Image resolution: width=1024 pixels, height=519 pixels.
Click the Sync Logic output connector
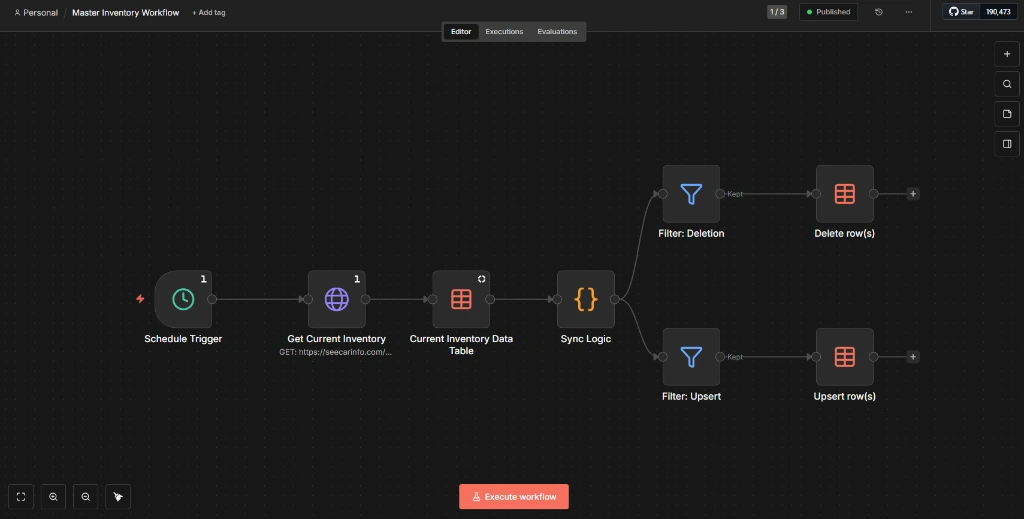click(x=615, y=299)
